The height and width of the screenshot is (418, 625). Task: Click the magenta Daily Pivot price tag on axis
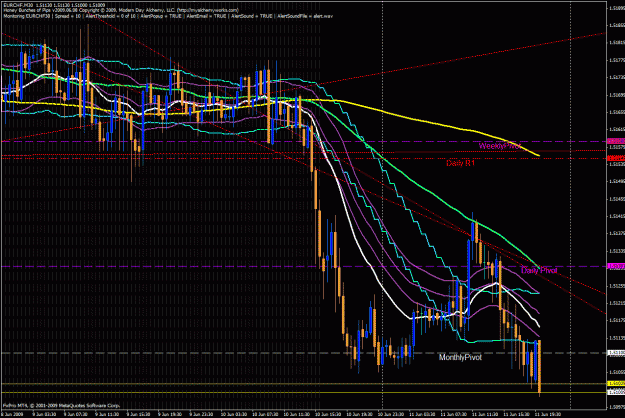tap(616, 266)
